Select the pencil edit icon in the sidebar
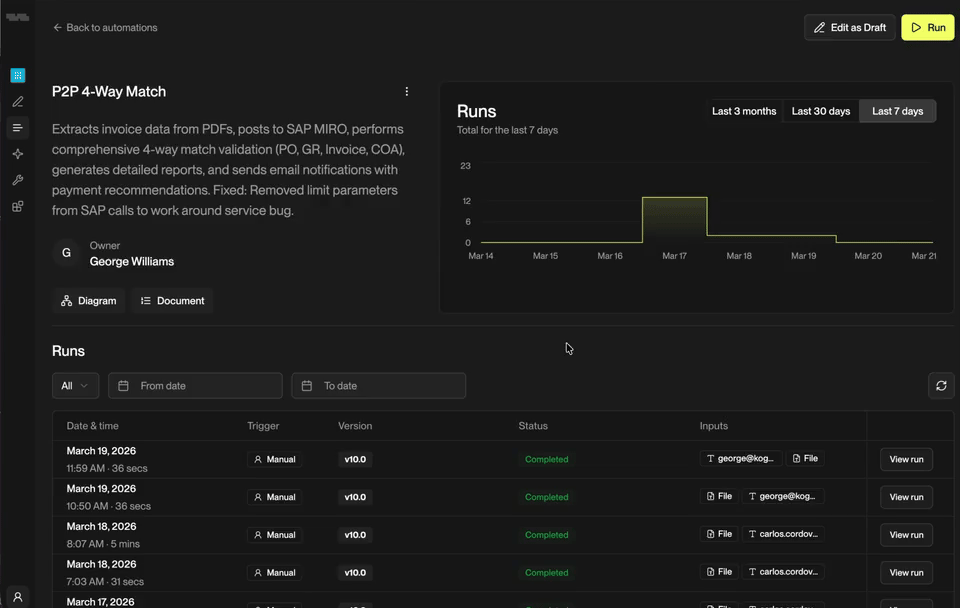The image size is (960, 608). [17, 101]
